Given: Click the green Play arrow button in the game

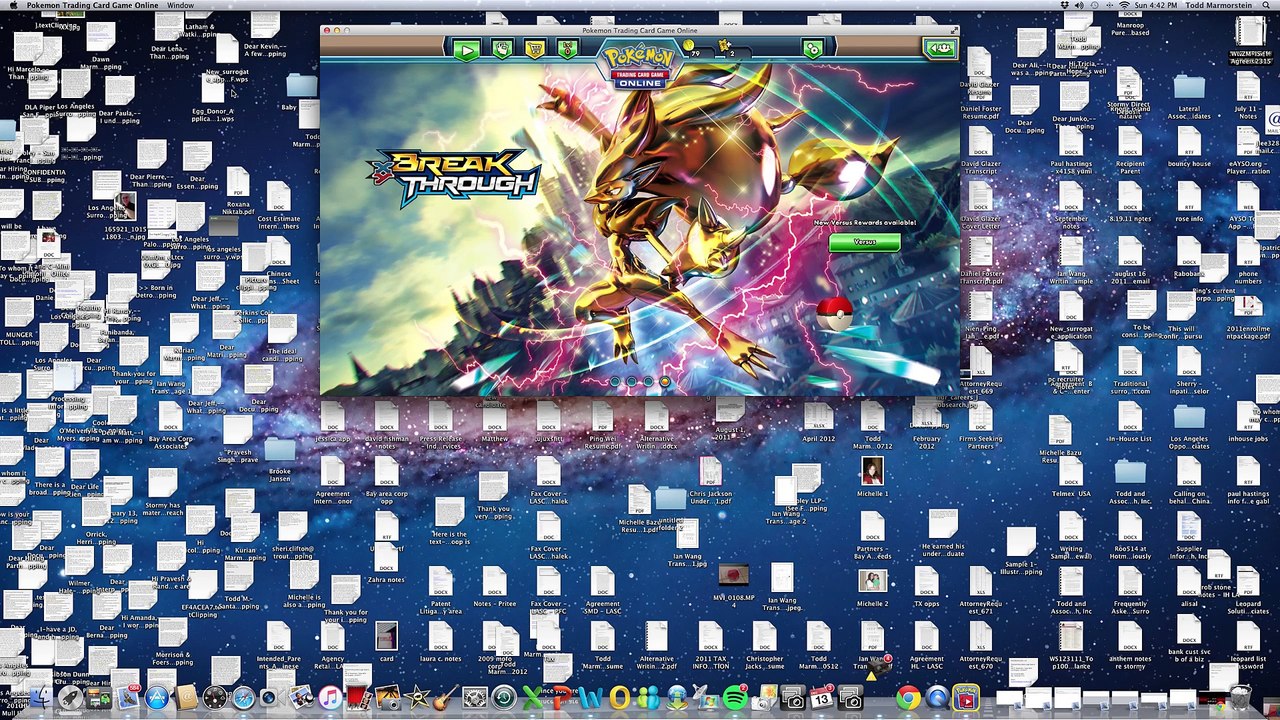Looking at the screenshot, I should click(466, 49).
